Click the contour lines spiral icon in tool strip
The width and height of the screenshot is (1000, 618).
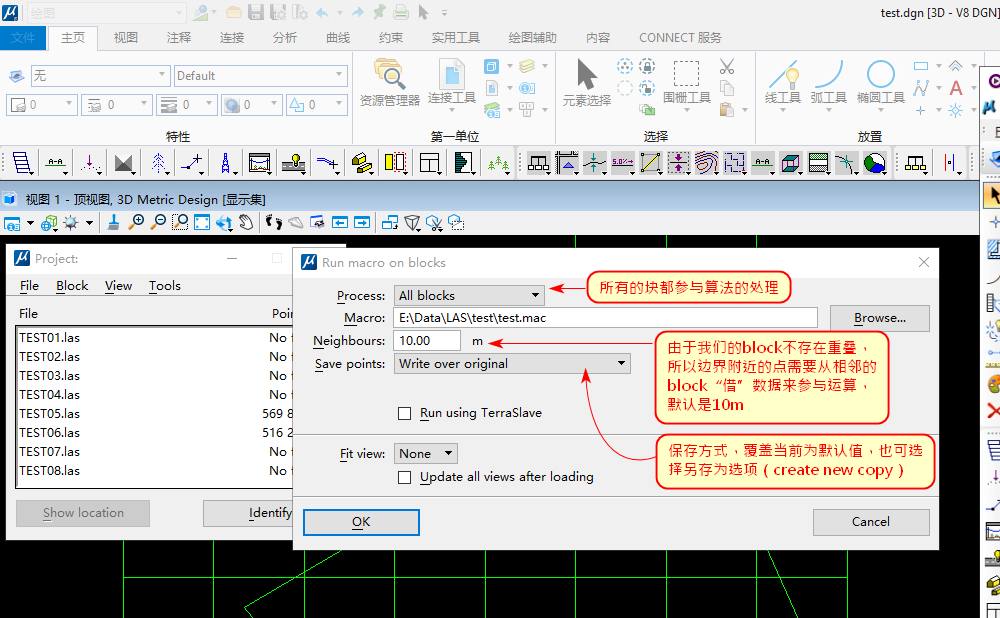[706, 163]
